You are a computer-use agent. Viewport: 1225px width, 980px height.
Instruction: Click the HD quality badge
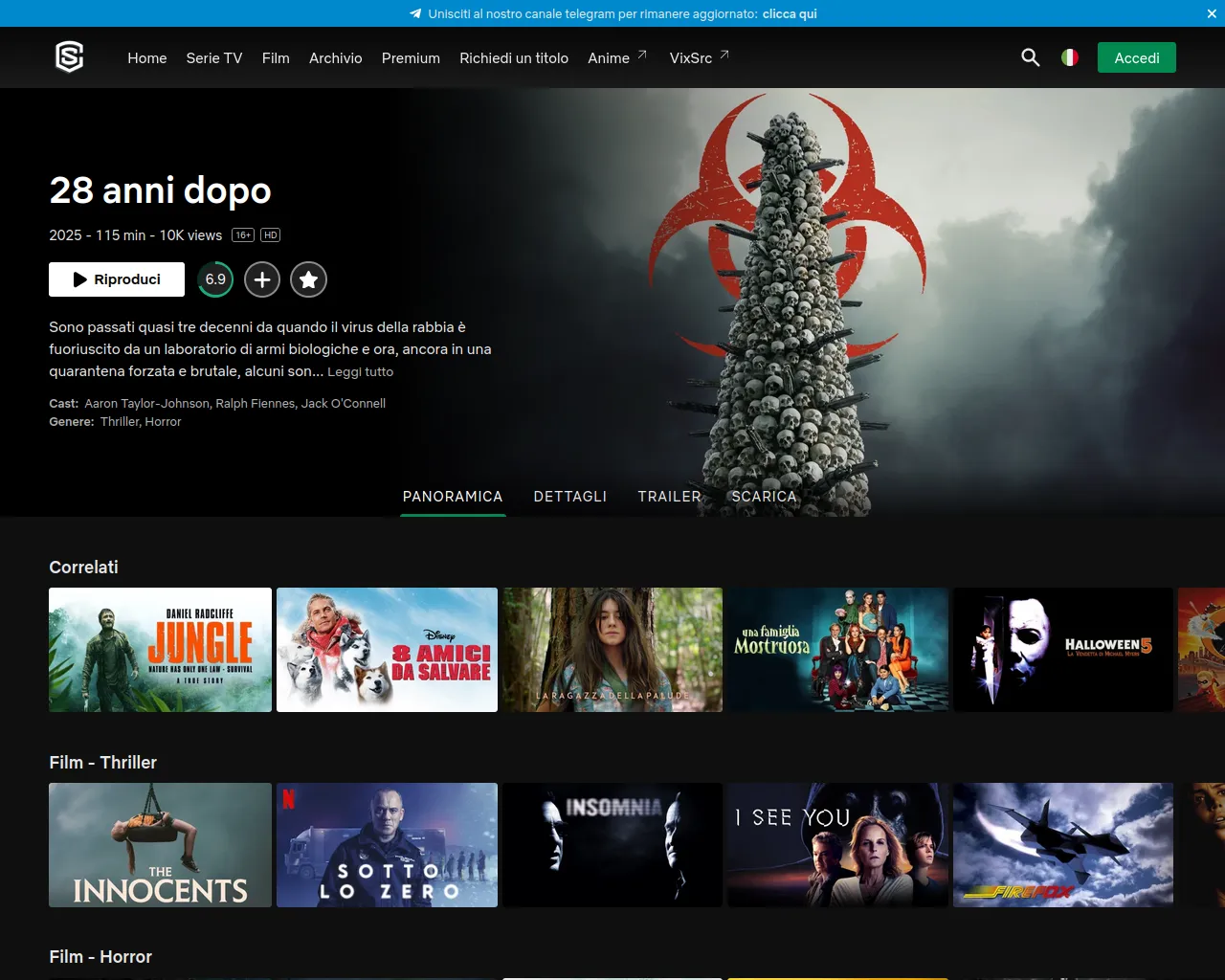point(271,235)
